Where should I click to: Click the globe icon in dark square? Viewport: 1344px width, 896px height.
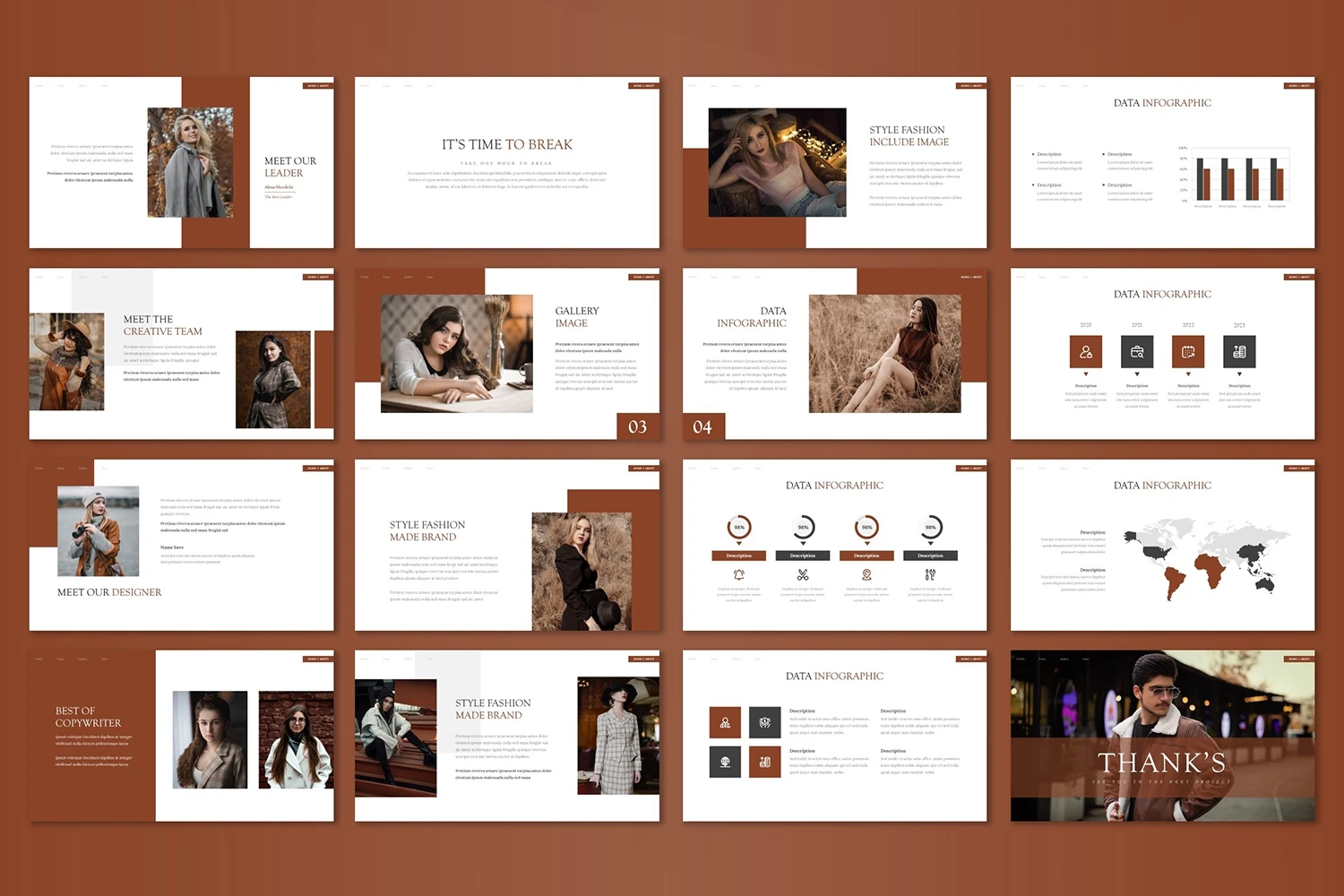tap(725, 762)
